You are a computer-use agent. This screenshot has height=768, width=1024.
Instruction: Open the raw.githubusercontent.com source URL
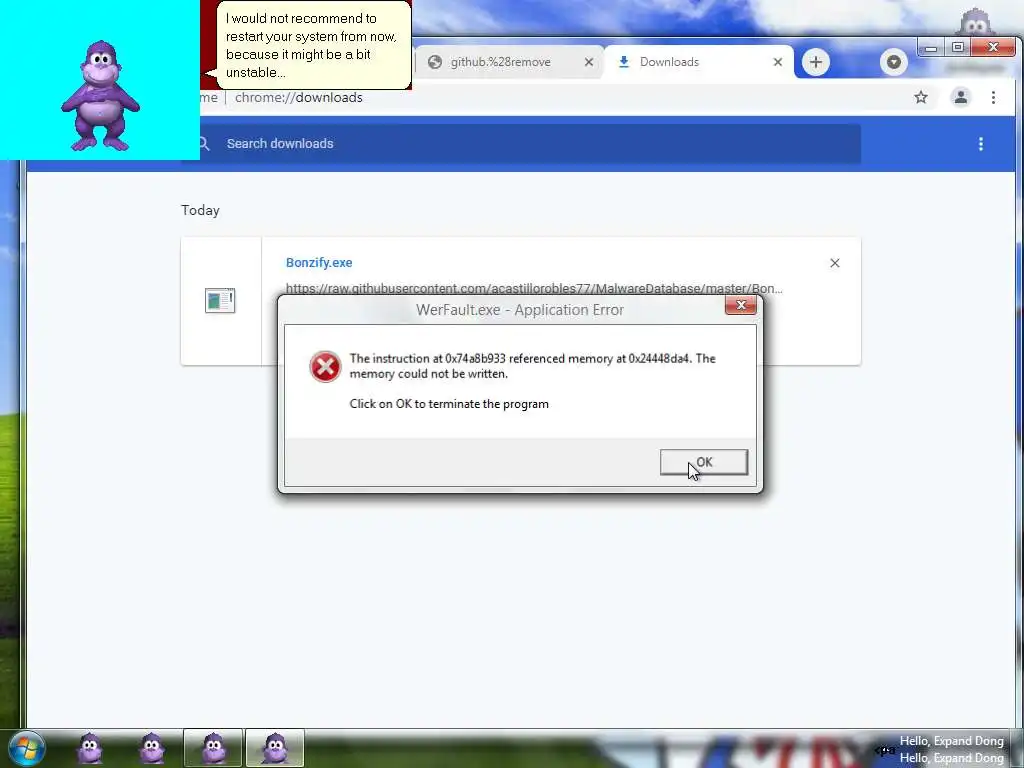coord(534,288)
